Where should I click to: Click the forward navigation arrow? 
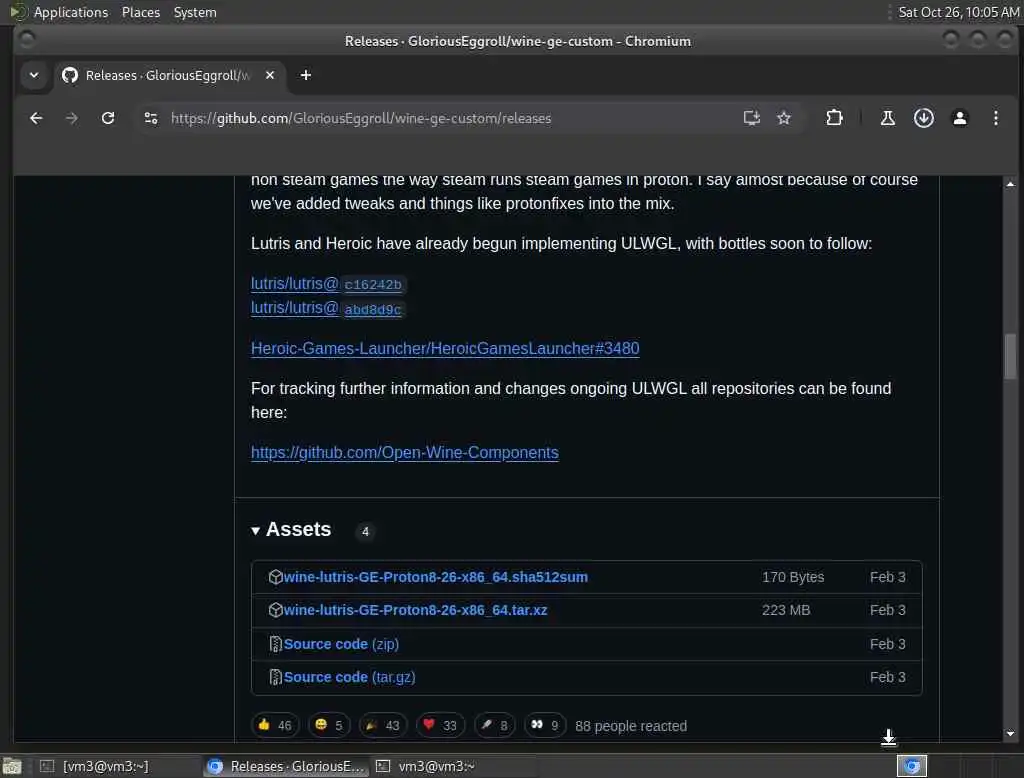click(72, 118)
